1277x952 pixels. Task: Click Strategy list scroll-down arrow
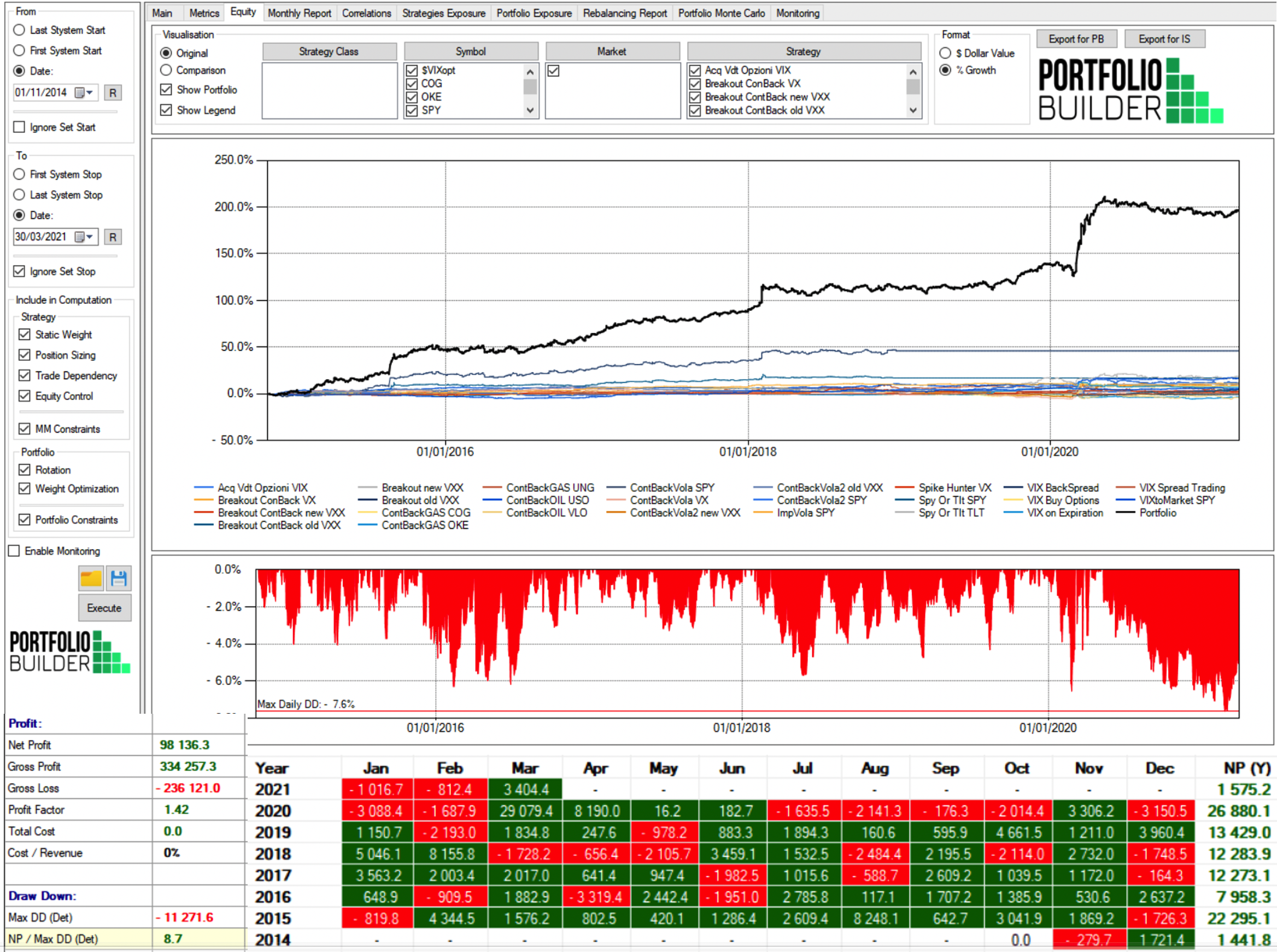coord(912,110)
